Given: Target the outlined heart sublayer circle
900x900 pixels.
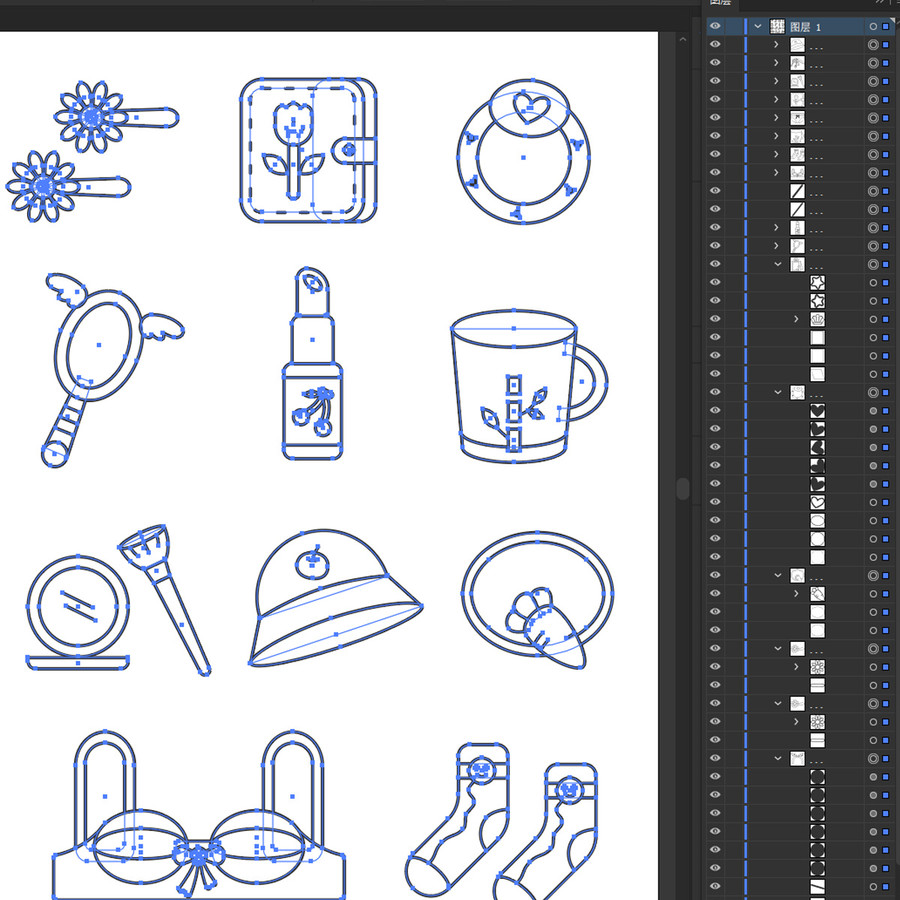Looking at the screenshot, I should pos(873,502).
